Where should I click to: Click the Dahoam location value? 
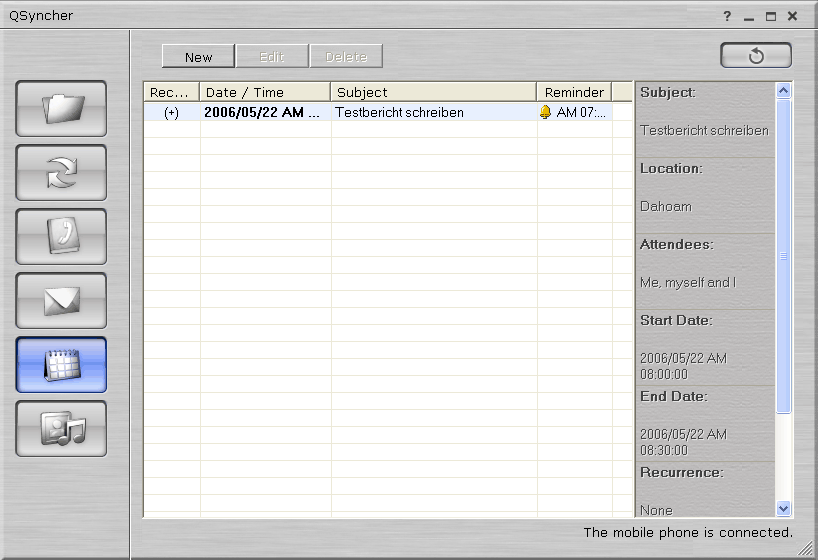click(666, 207)
